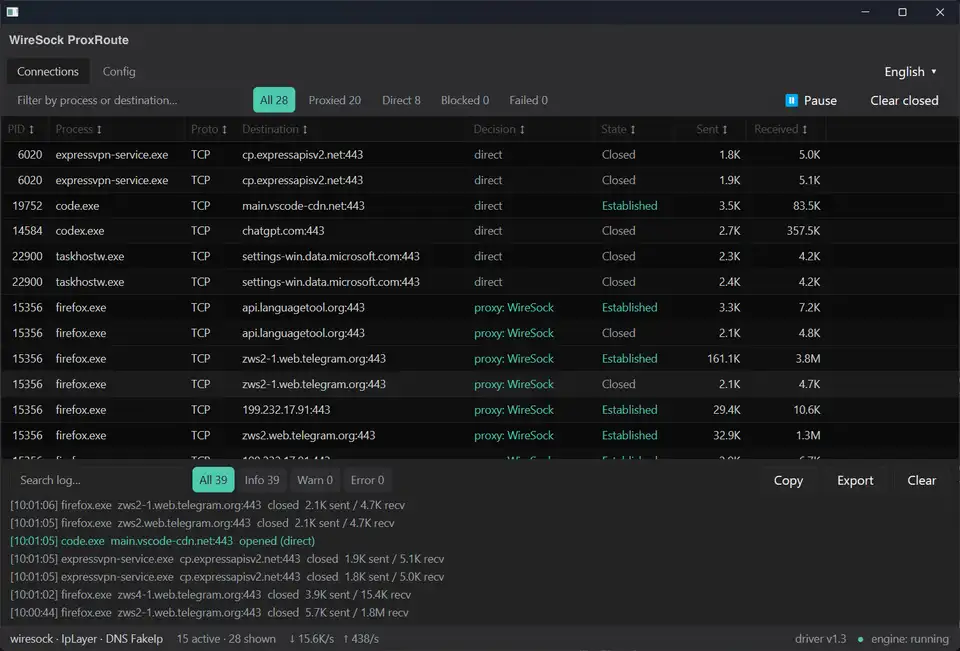Sort by Destination column header
Viewport: 960px width, 651px height.
(x=275, y=129)
